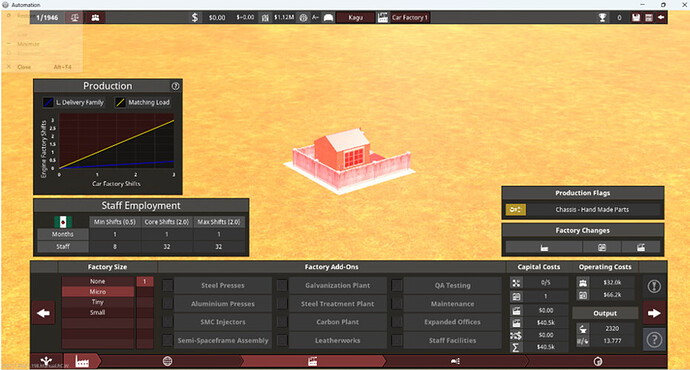Viewport: 690px width, 370px height.
Task: Click the Production panel help question mark
Action: [175, 86]
